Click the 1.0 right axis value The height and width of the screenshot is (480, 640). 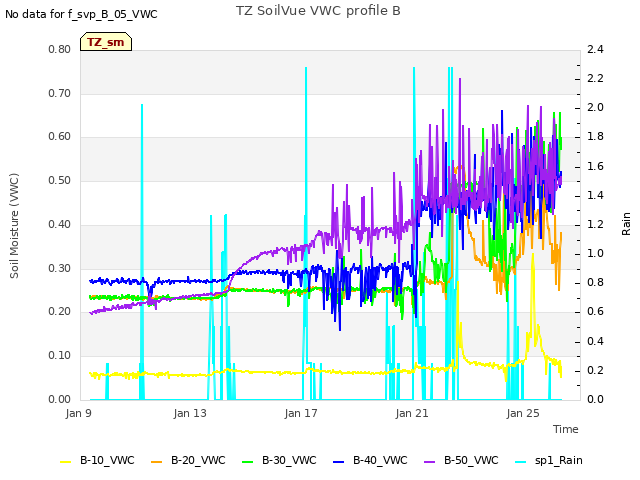point(595,253)
